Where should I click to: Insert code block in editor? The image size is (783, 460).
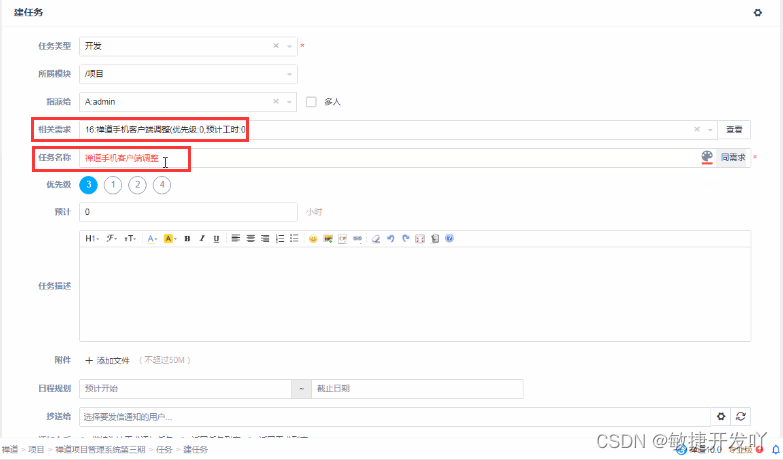point(343,239)
